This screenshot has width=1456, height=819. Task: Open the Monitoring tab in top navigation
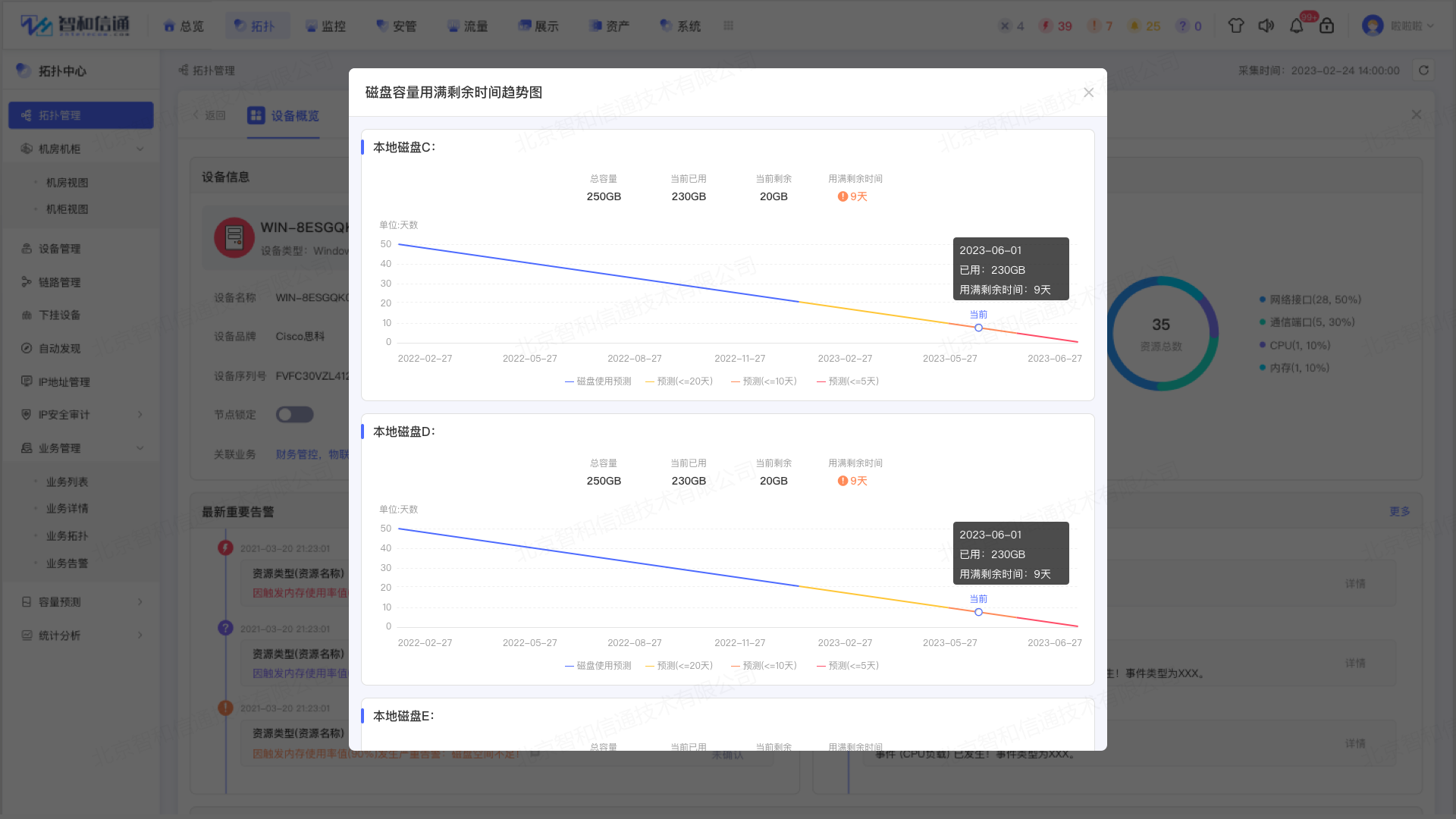(x=325, y=26)
